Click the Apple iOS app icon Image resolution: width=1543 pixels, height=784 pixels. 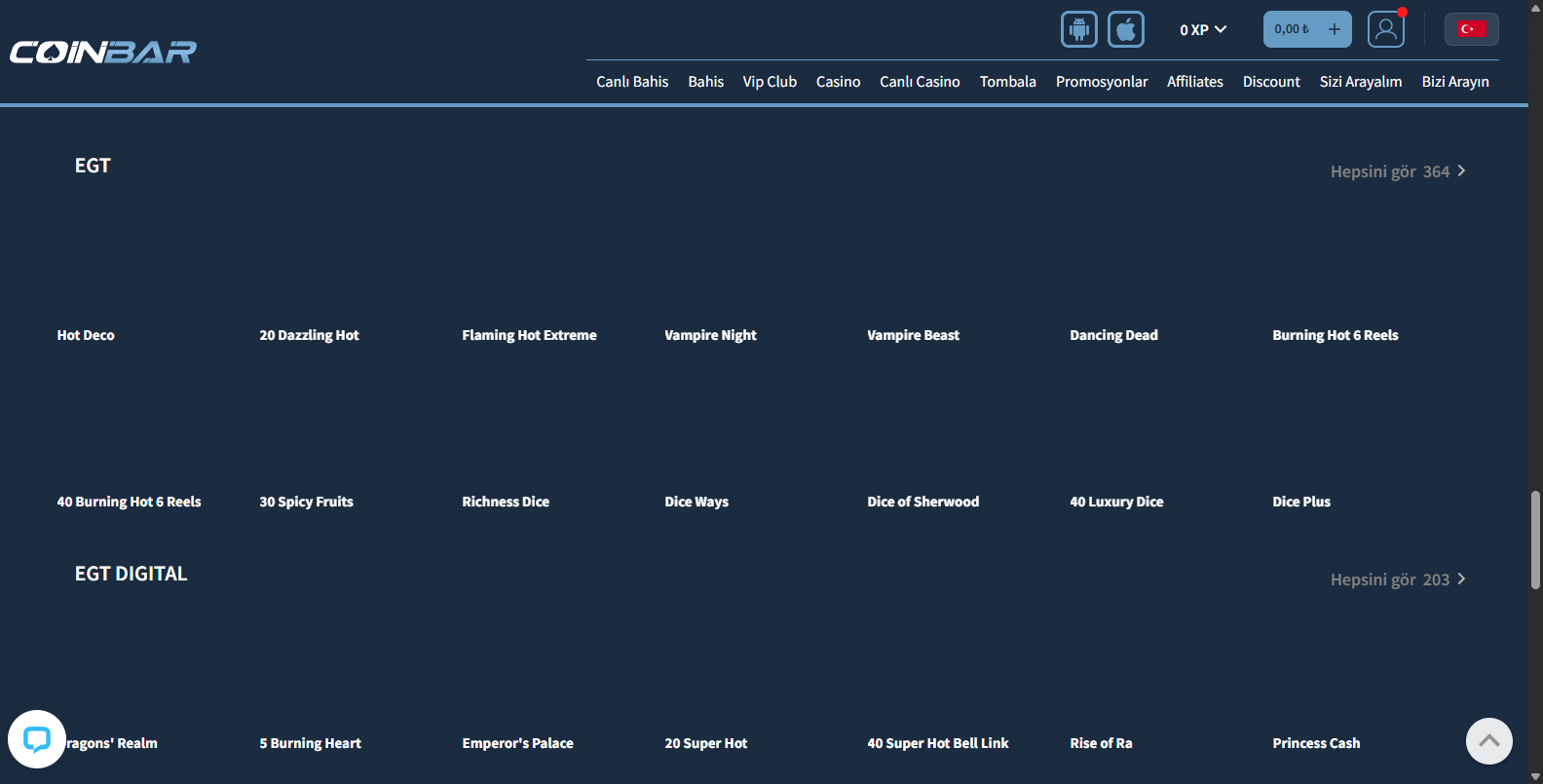[1125, 29]
